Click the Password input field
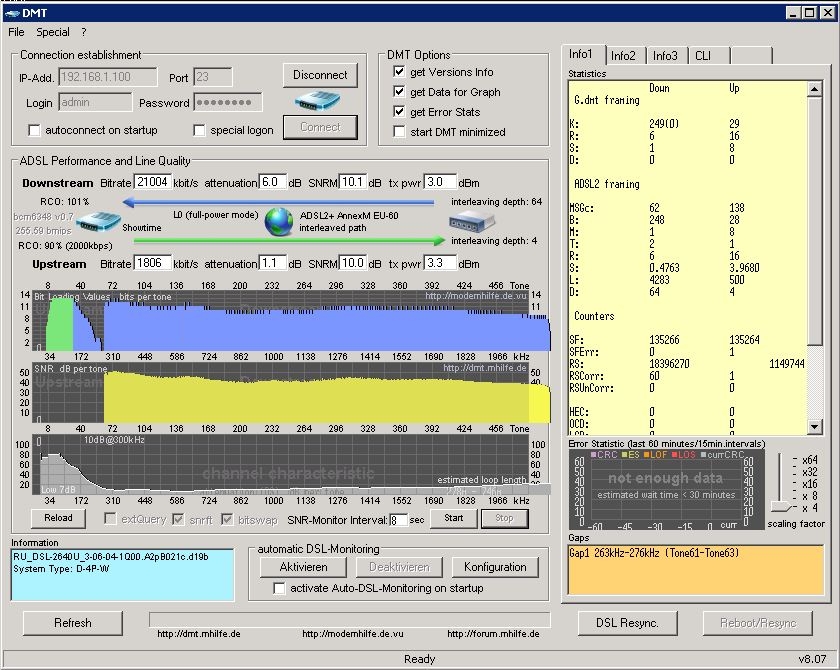The image size is (840, 670). (x=228, y=102)
